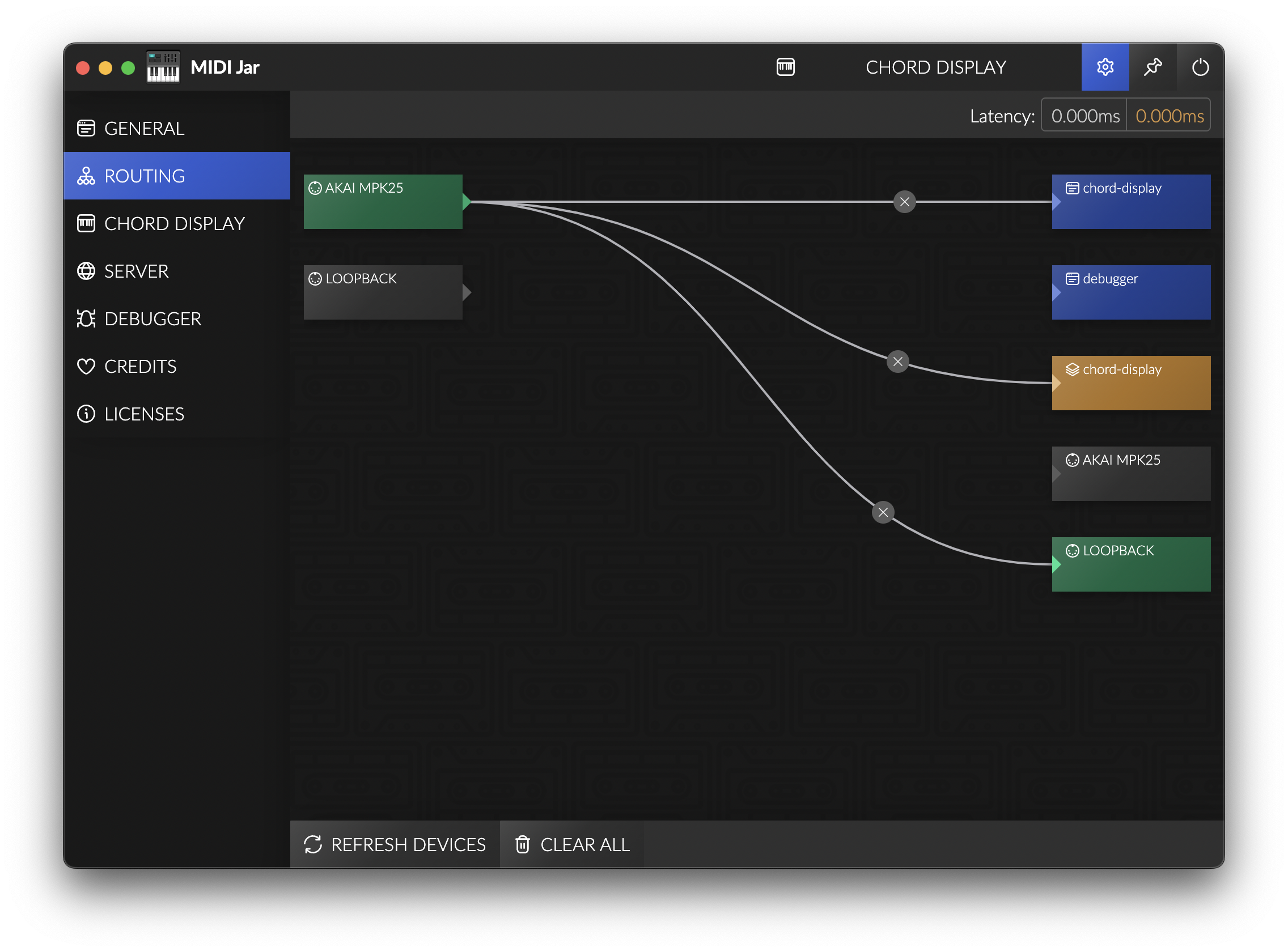This screenshot has height=952, width=1288.
Task: Delete the link to LOOPBACK output
Action: (883, 512)
